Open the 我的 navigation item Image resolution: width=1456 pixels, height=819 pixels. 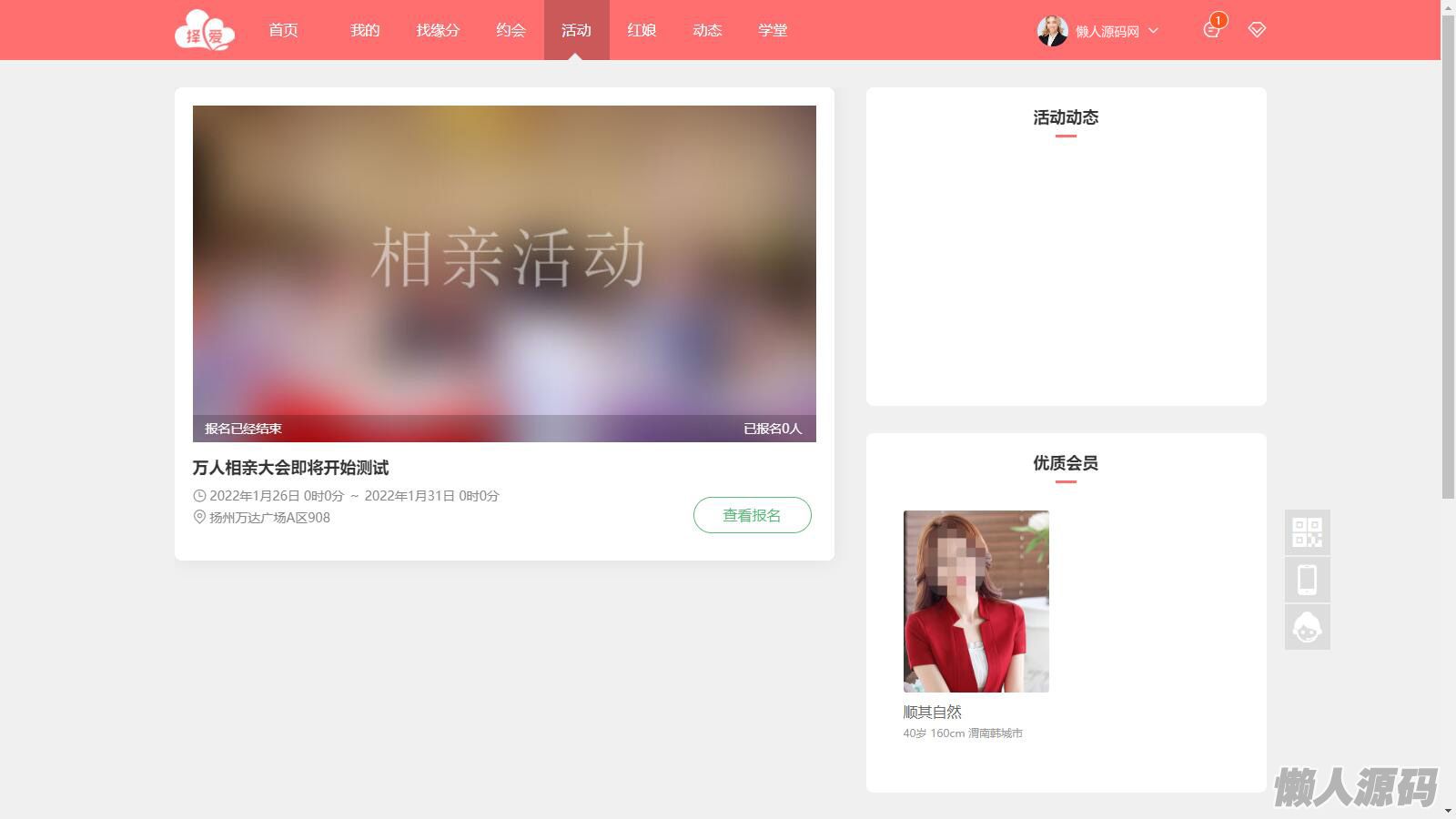pos(365,30)
